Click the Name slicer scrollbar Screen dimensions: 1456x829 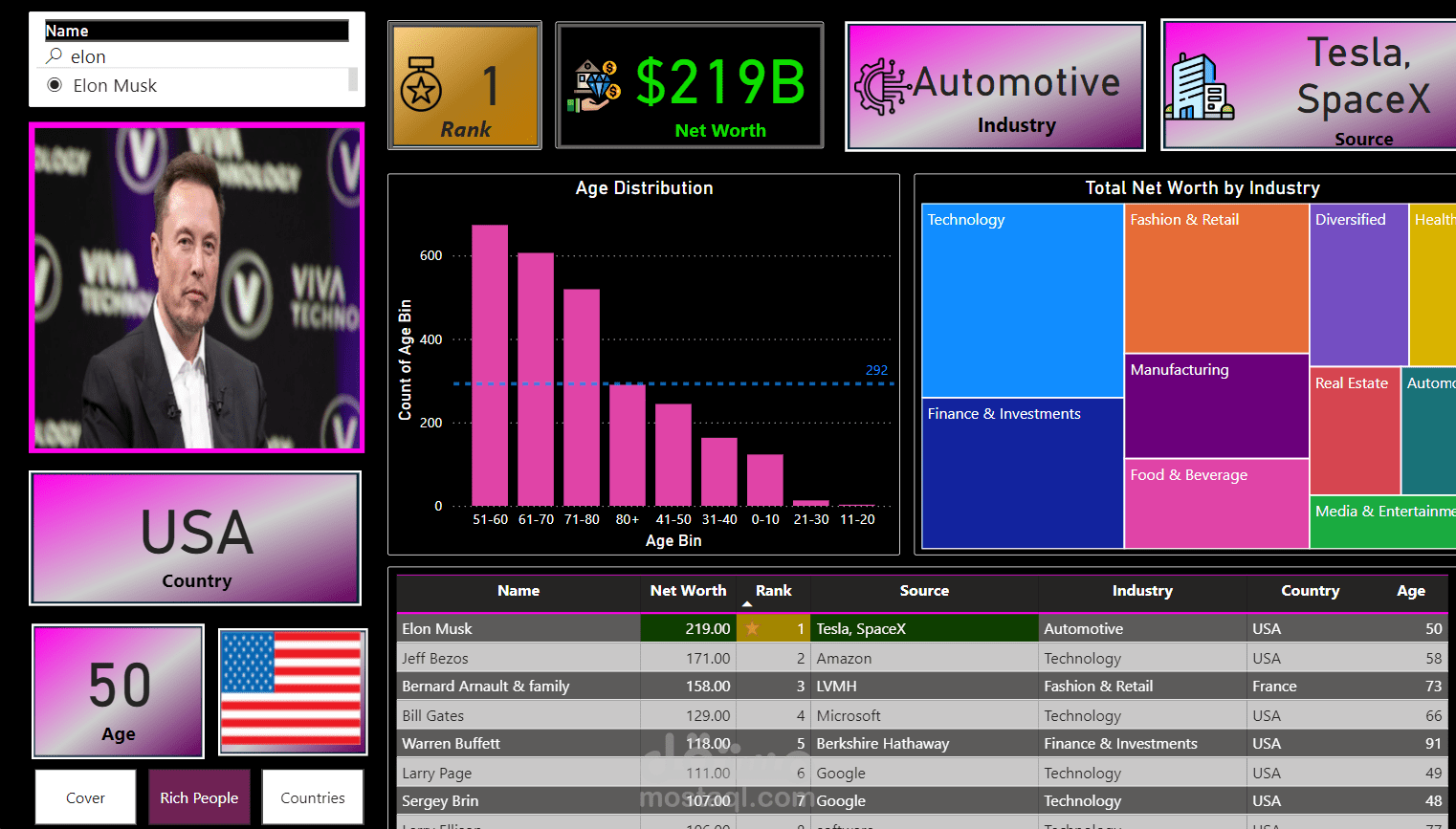click(x=353, y=78)
